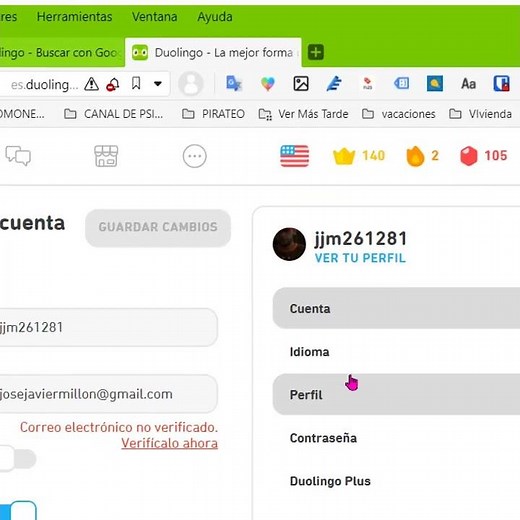Click the red gem showing 105
520x520 pixels.
click(x=484, y=156)
